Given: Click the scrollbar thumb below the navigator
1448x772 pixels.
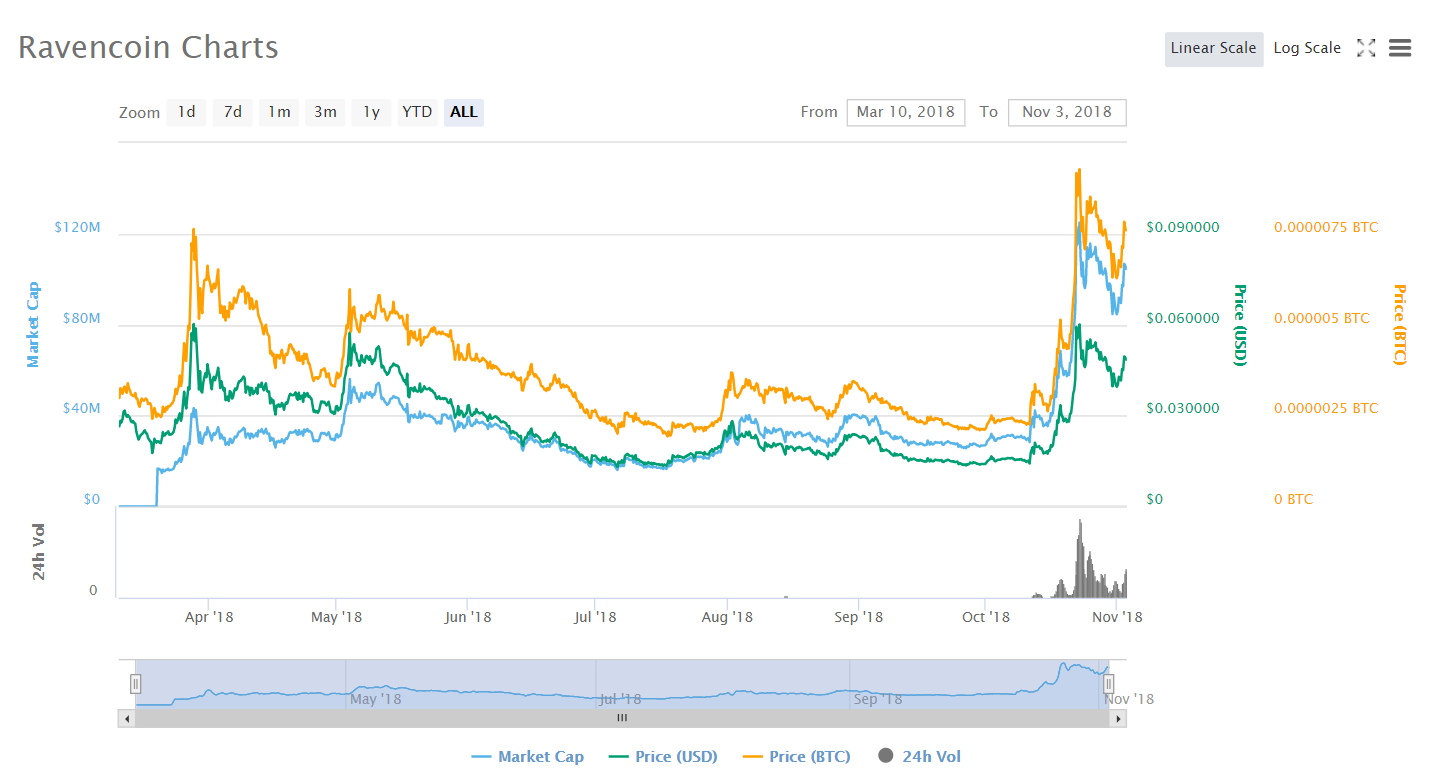Looking at the screenshot, I should pos(621,718).
